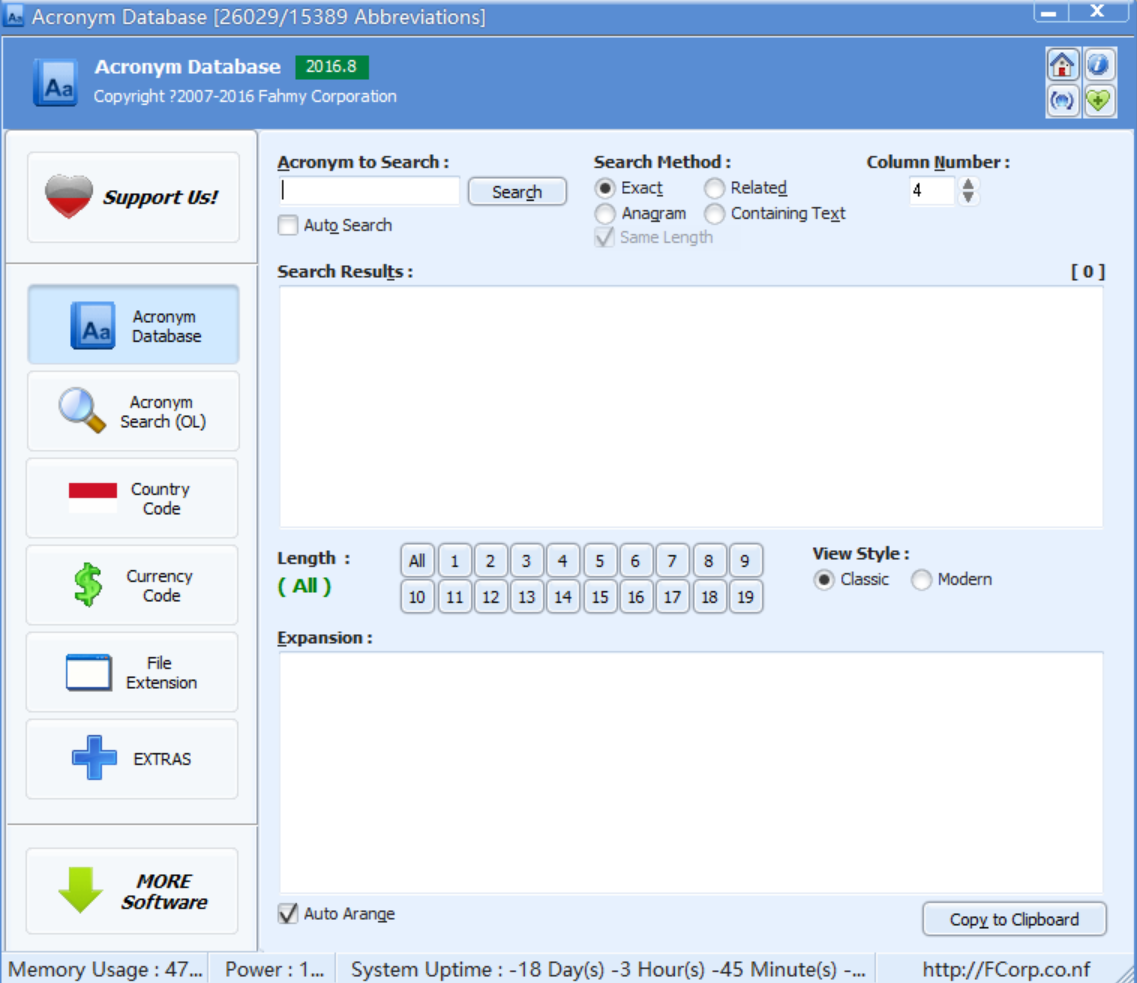This screenshot has height=983, width=1137.
Task: Switch View Style to Modern
Action: (920, 579)
